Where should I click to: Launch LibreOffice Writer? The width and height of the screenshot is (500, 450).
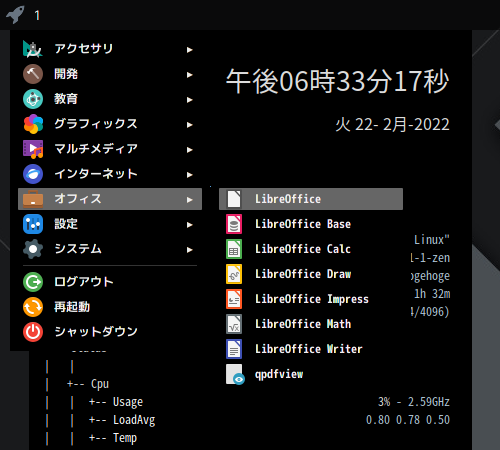click(309, 349)
